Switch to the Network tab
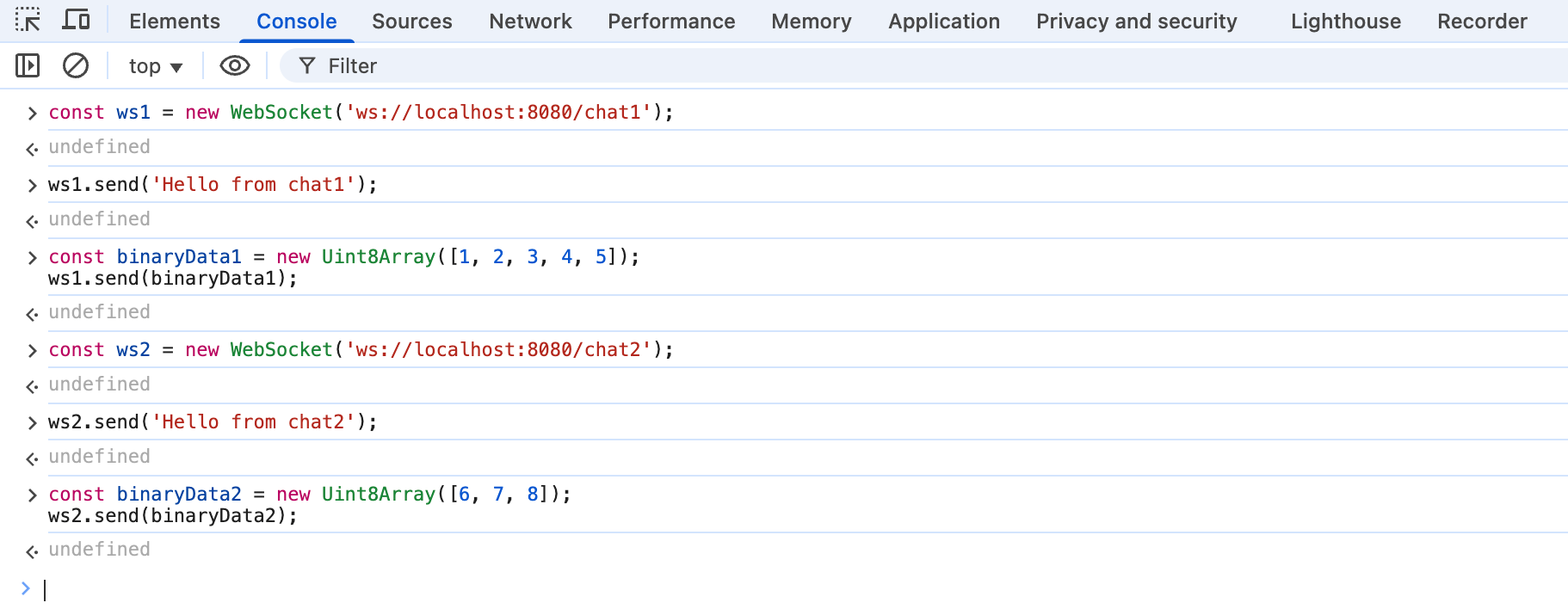 530,22
